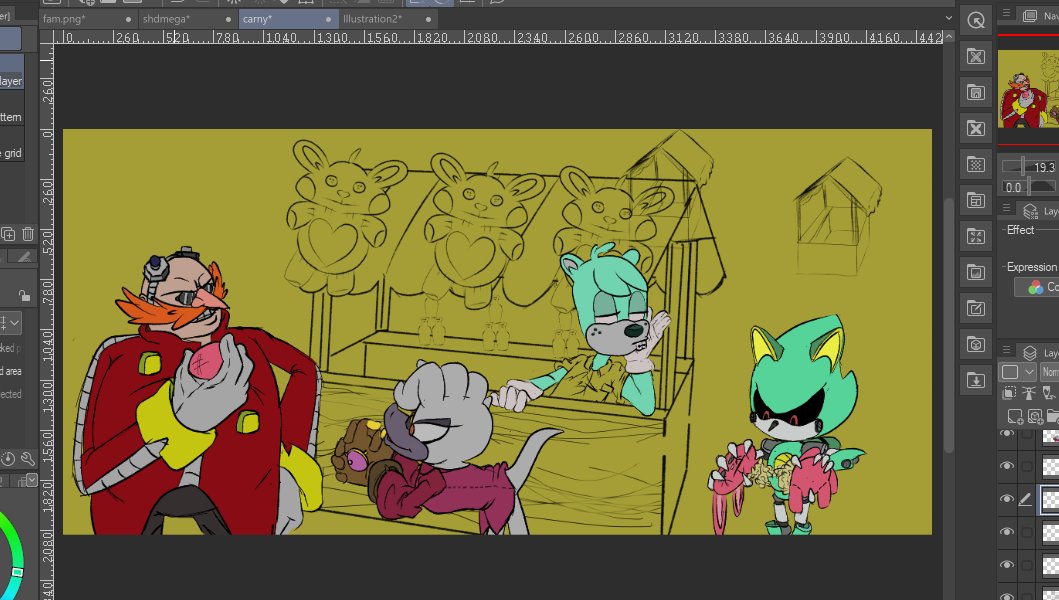Click the canvas scroll-up arrow button
This screenshot has height=600, width=1059.
coord(948,36)
